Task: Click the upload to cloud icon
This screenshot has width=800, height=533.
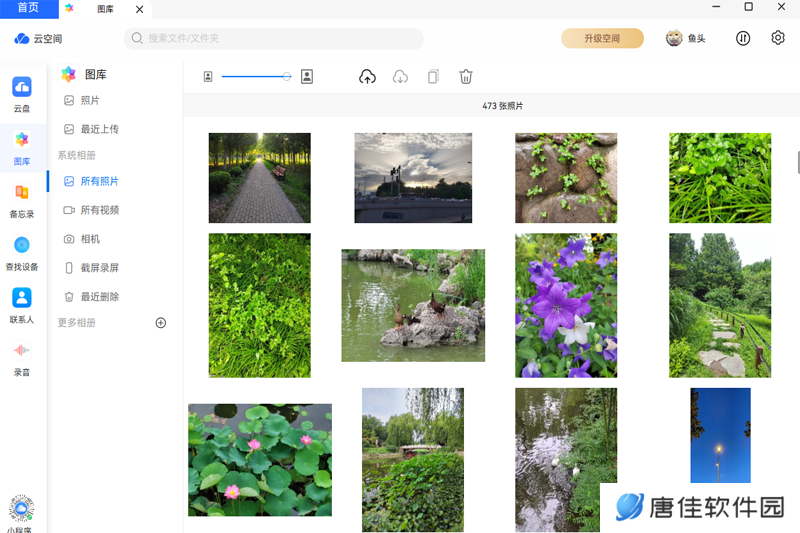Action: point(367,77)
